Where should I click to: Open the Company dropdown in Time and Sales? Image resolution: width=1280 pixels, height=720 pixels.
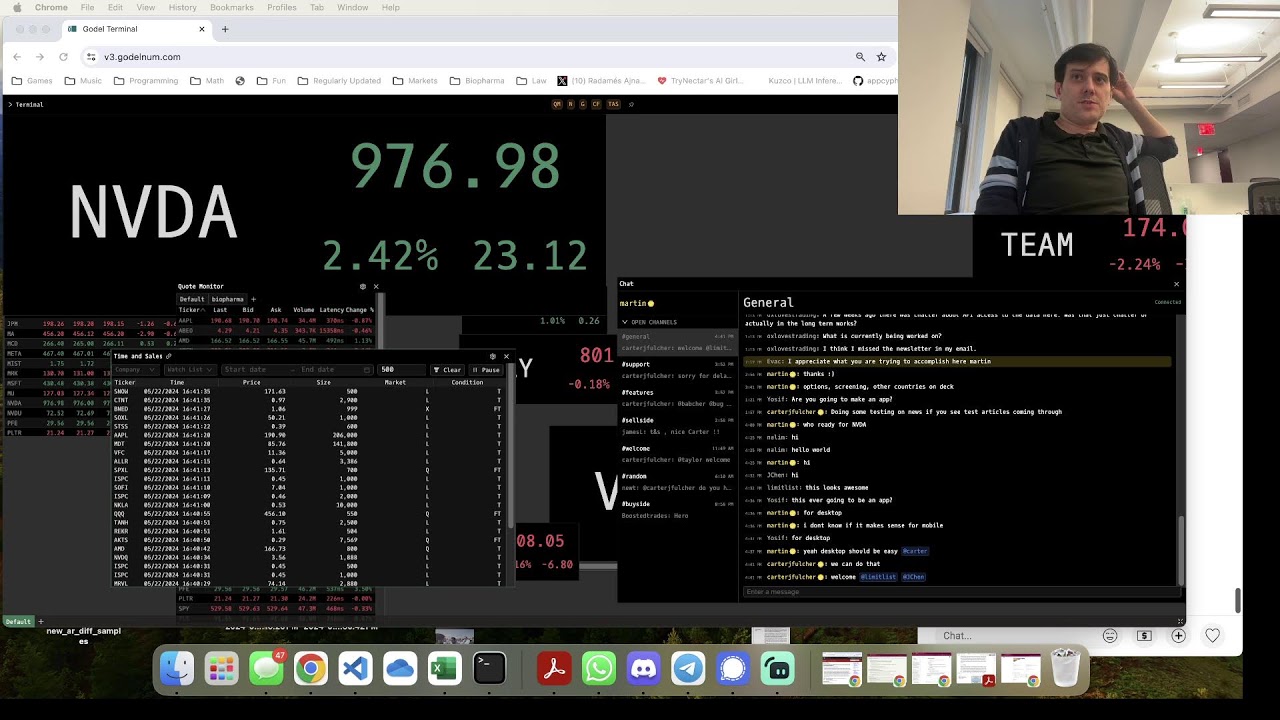coord(137,370)
